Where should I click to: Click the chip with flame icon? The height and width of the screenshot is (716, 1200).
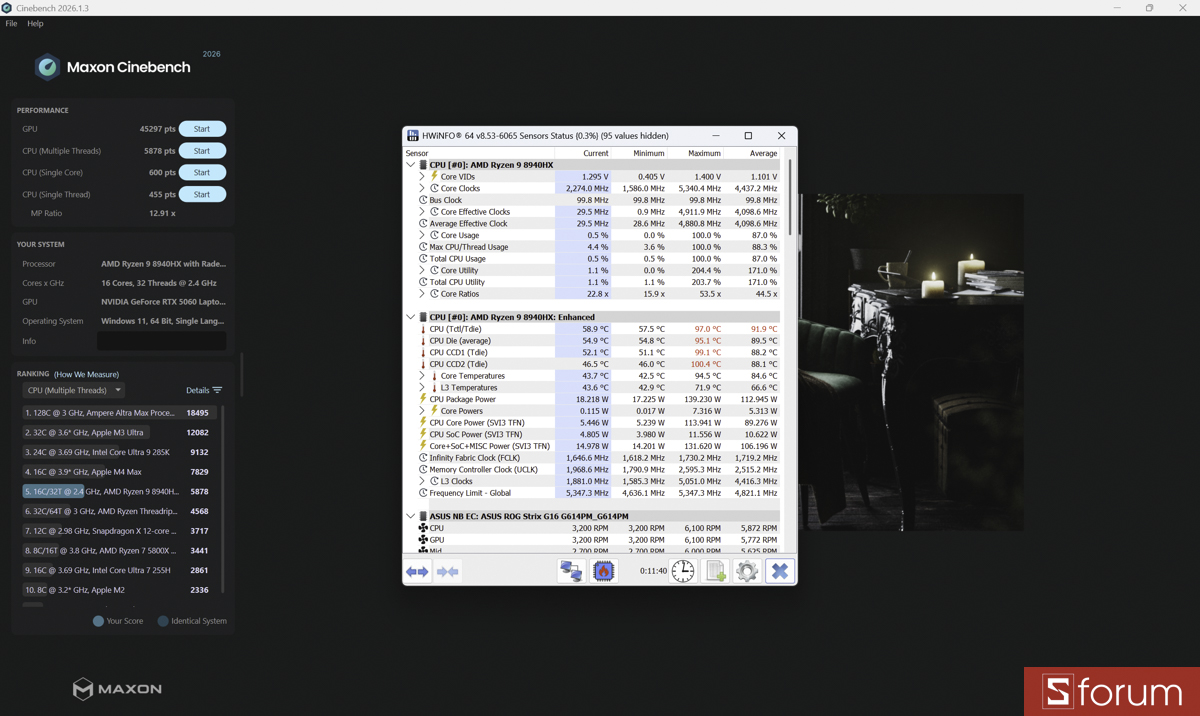pos(603,571)
